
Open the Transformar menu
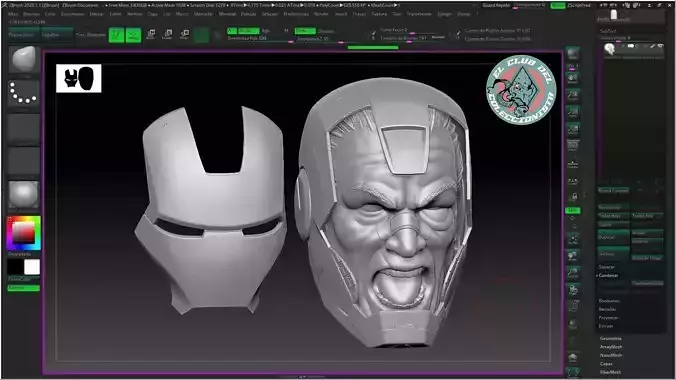coord(419,14)
